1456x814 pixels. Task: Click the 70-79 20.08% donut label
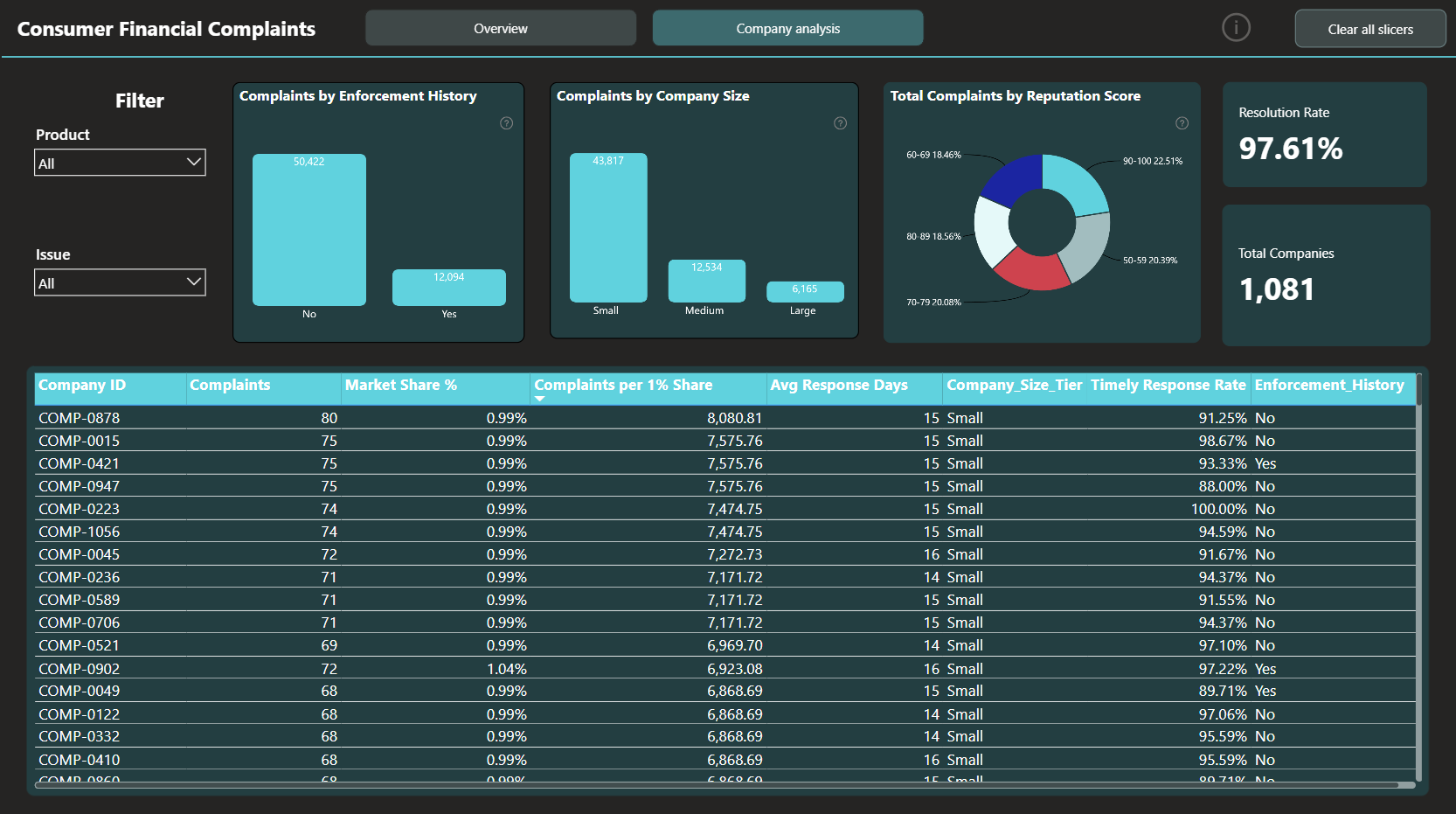coord(933,303)
